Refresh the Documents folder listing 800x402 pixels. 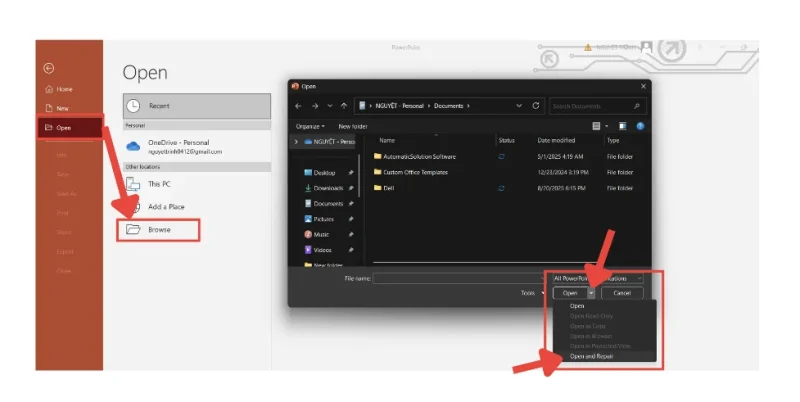[536, 106]
